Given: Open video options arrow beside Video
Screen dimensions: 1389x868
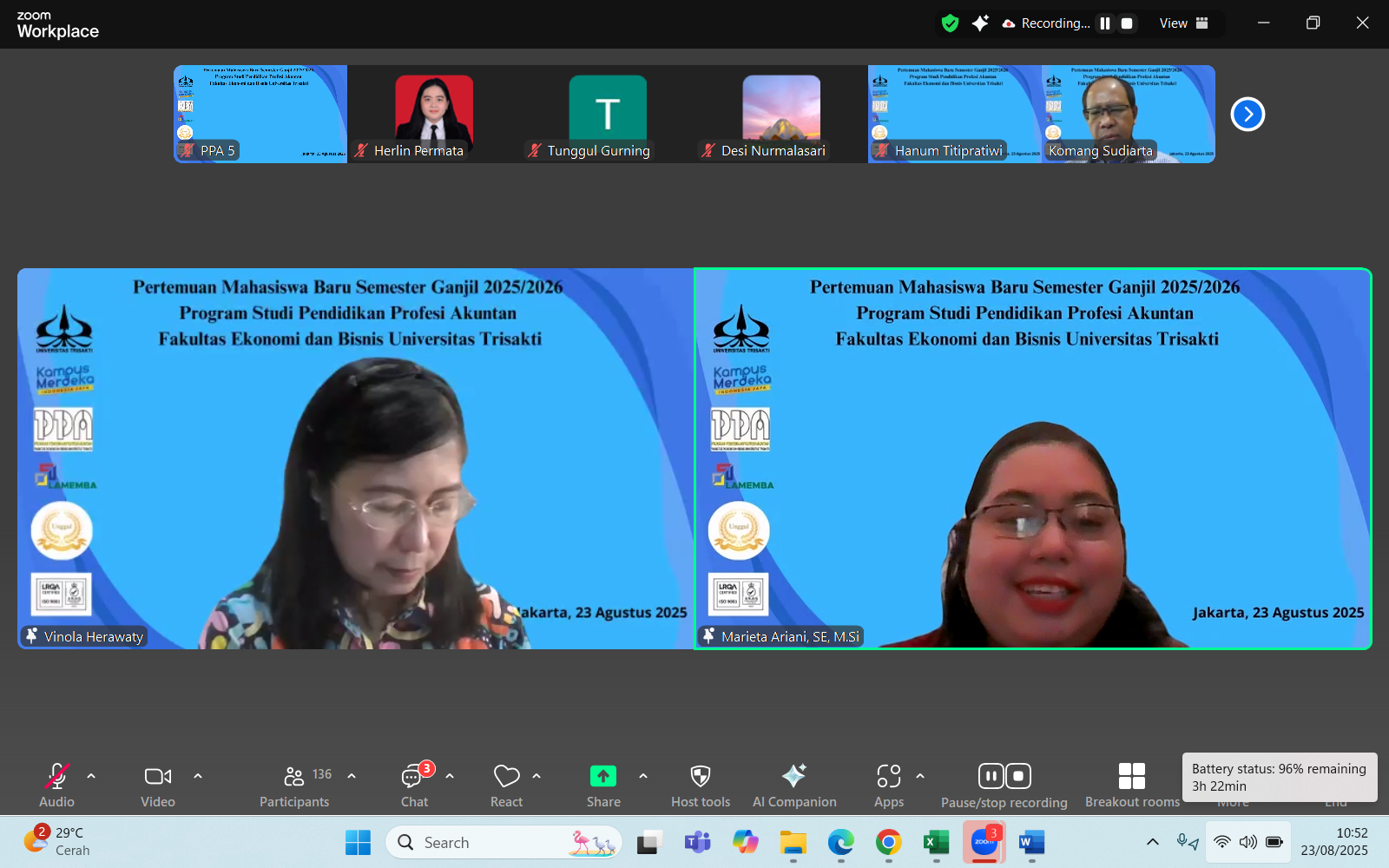Looking at the screenshot, I should coord(198,776).
